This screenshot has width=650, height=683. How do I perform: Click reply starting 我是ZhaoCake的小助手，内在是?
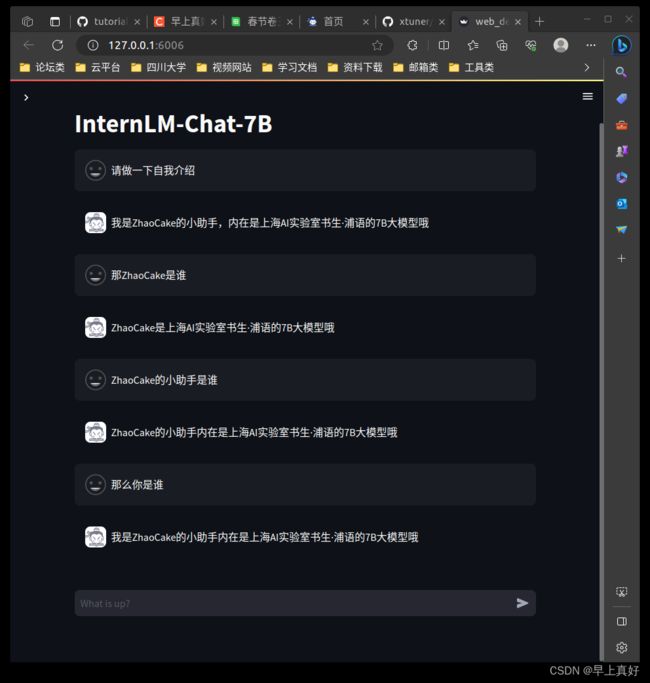pos(270,223)
